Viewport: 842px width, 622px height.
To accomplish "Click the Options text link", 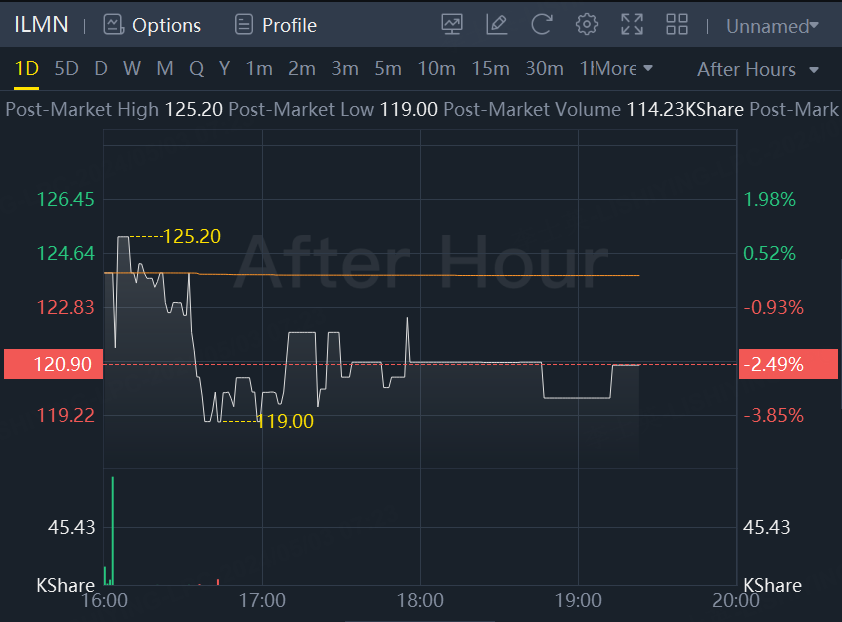I will pos(166,25).
